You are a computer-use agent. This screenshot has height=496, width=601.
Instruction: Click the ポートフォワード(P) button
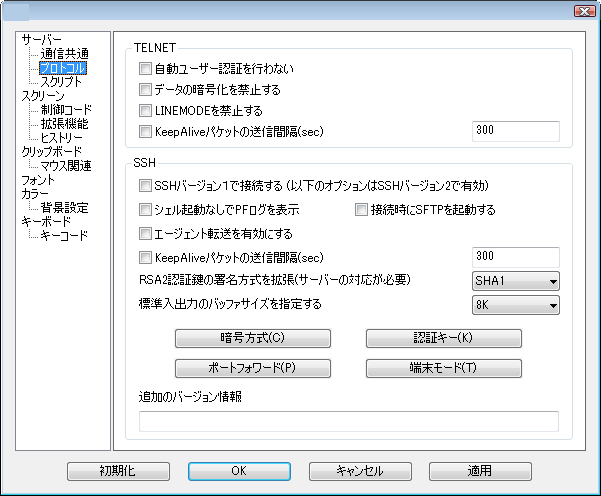point(238,367)
